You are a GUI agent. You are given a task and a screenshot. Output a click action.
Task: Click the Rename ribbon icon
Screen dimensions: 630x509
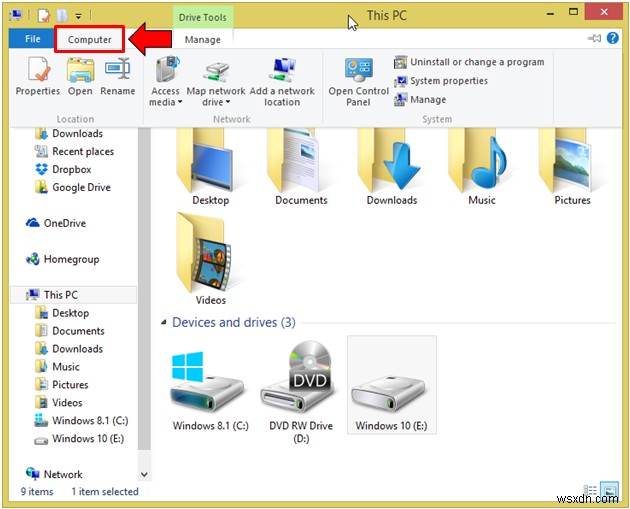tap(118, 76)
